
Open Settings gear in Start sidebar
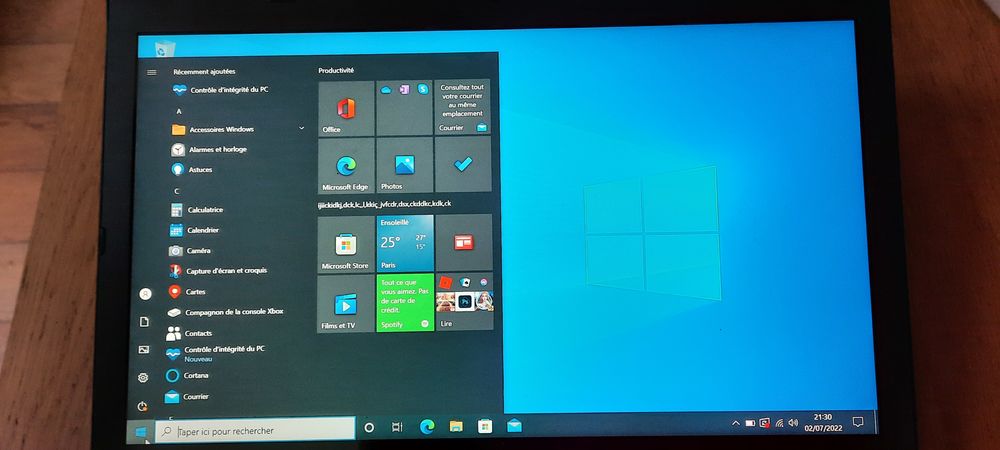tap(143, 377)
